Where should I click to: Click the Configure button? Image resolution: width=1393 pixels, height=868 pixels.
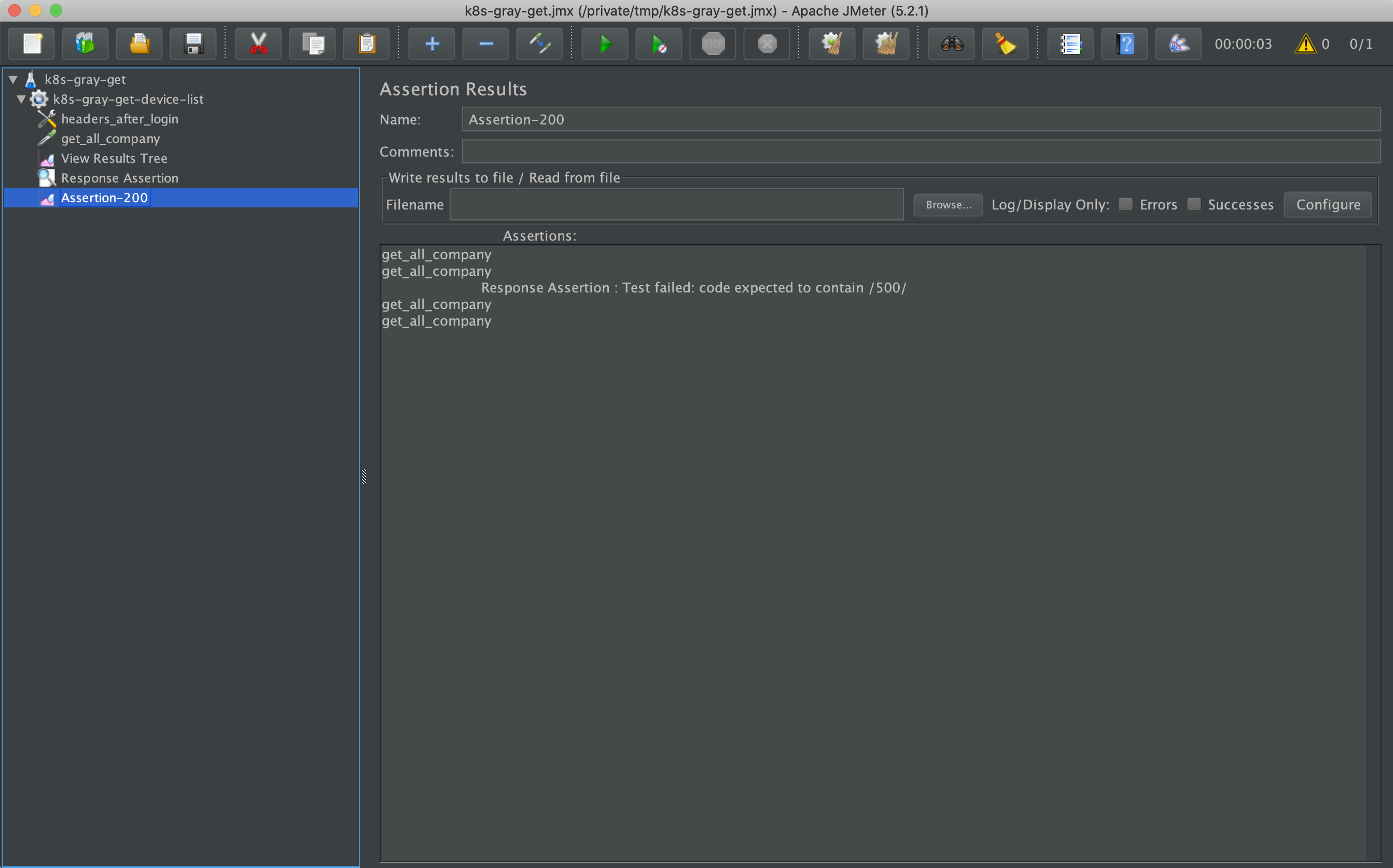(1328, 204)
